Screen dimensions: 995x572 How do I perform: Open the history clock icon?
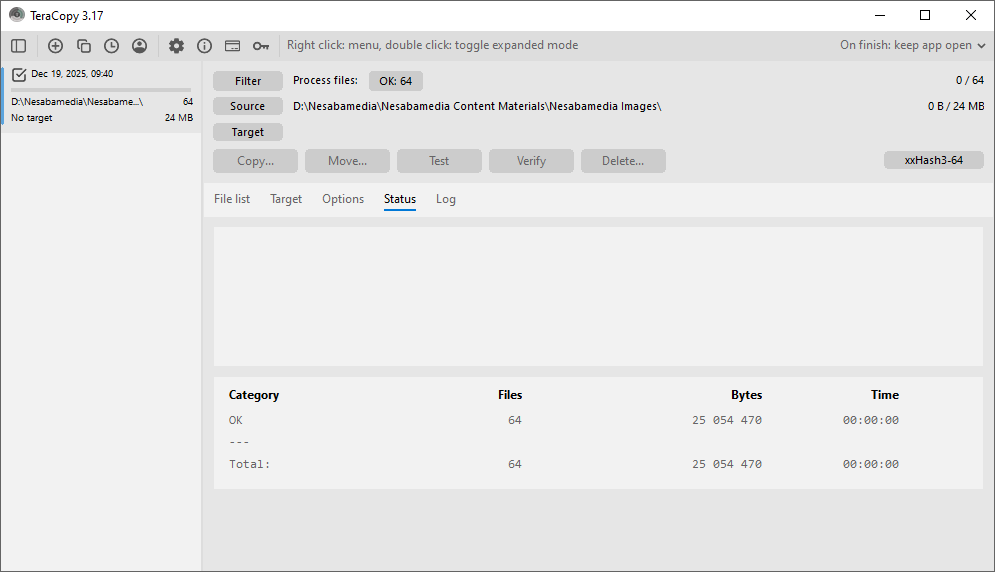[x=111, y=46]
